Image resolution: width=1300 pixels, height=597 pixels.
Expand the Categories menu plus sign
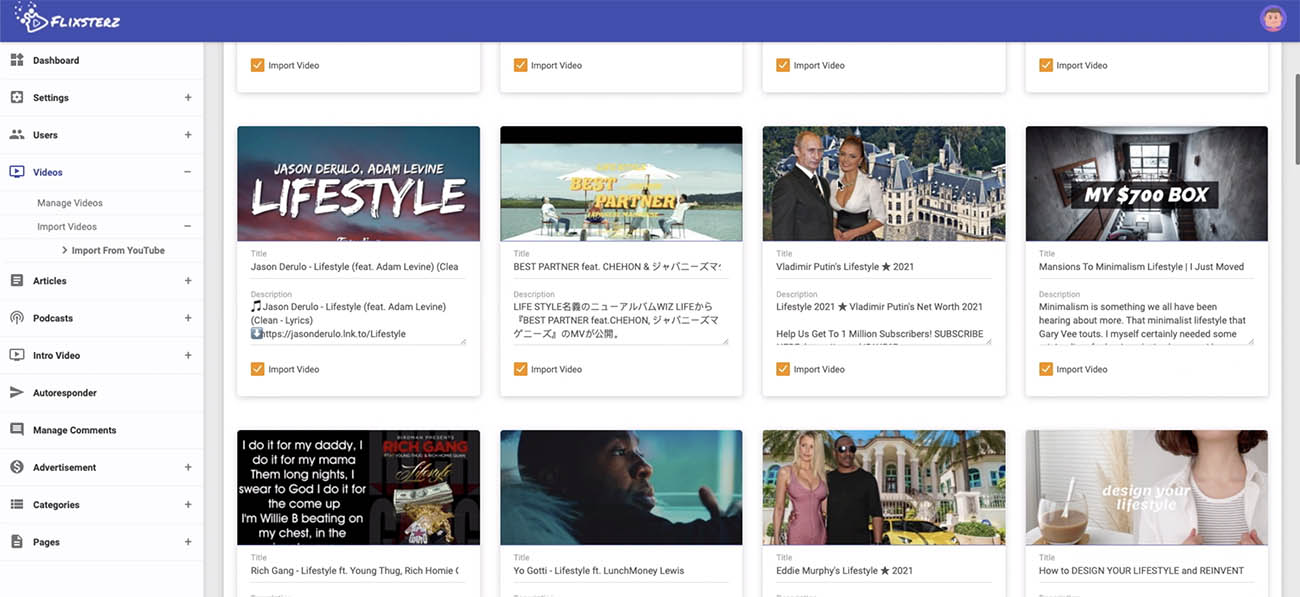click(x=188, y=504)
